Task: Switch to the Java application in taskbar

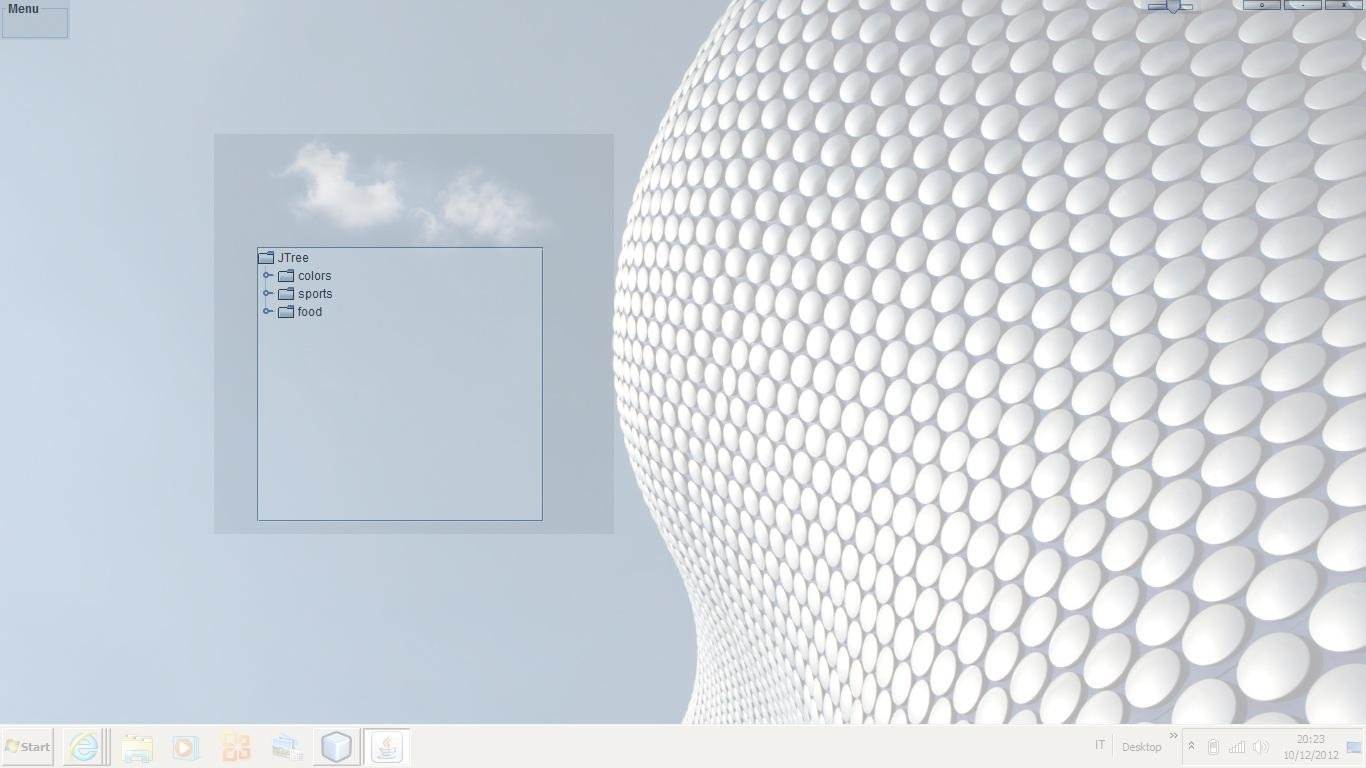Action: tap(387, 747)
